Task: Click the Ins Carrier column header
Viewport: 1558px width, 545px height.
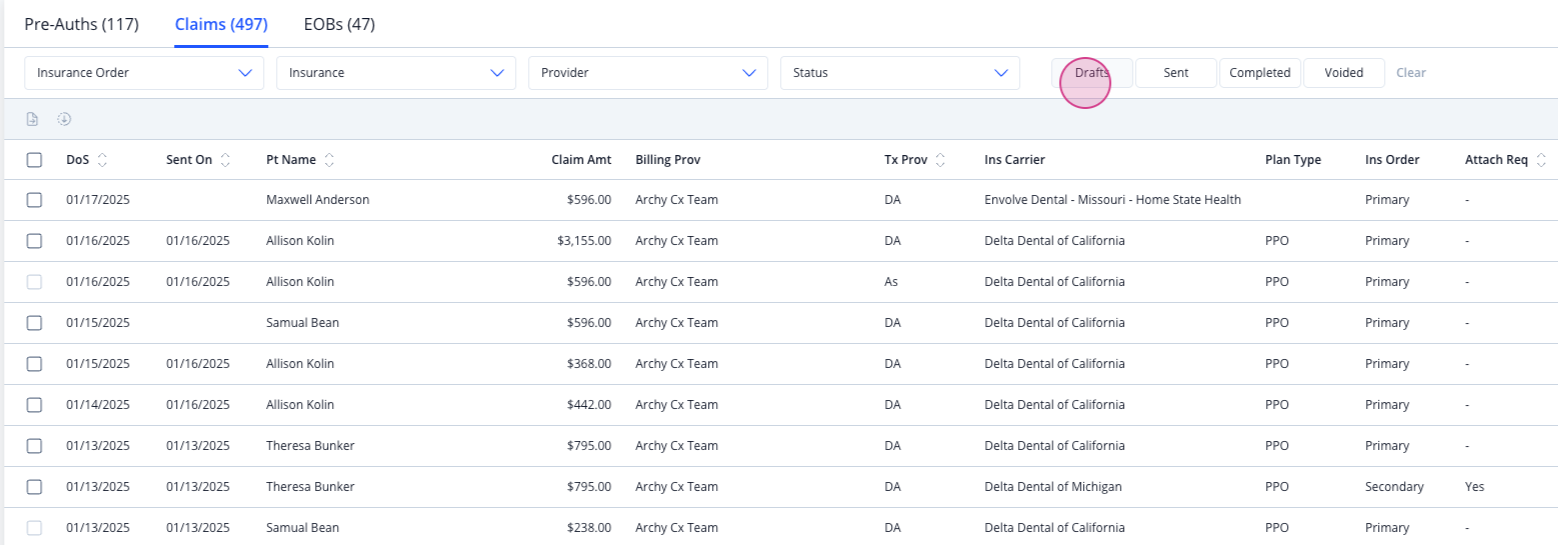Action: pos(1015,160)
